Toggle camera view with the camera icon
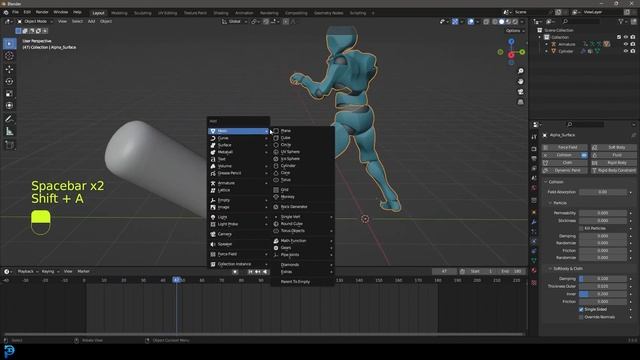The width and height of the screenshot is (640, 360). tap(520, 91)
